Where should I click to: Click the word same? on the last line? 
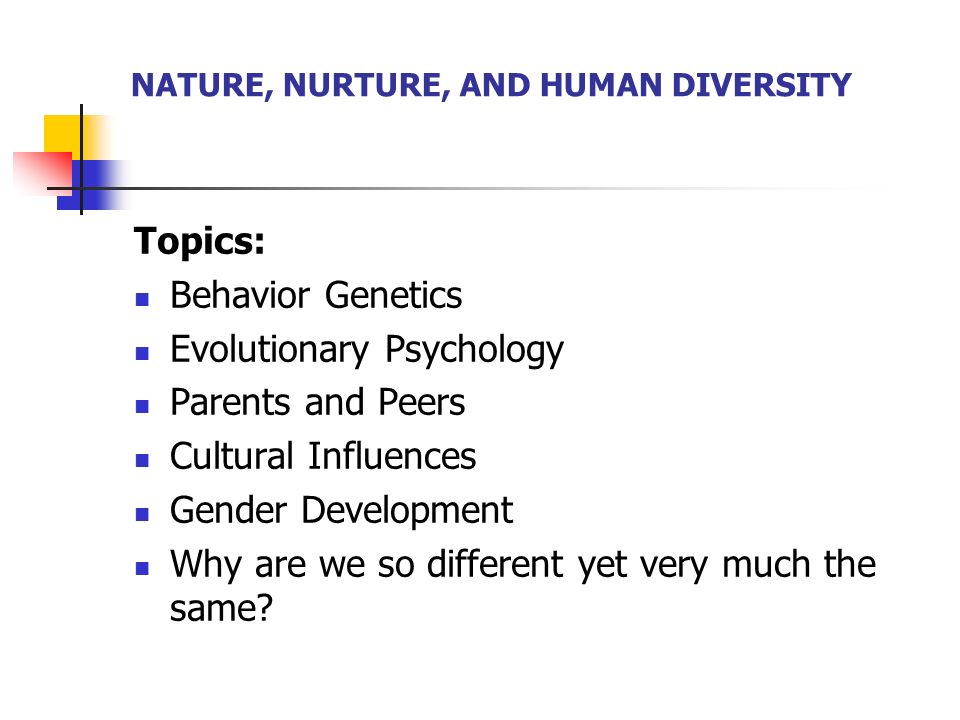pyautogui.click(x=221, y=609)
